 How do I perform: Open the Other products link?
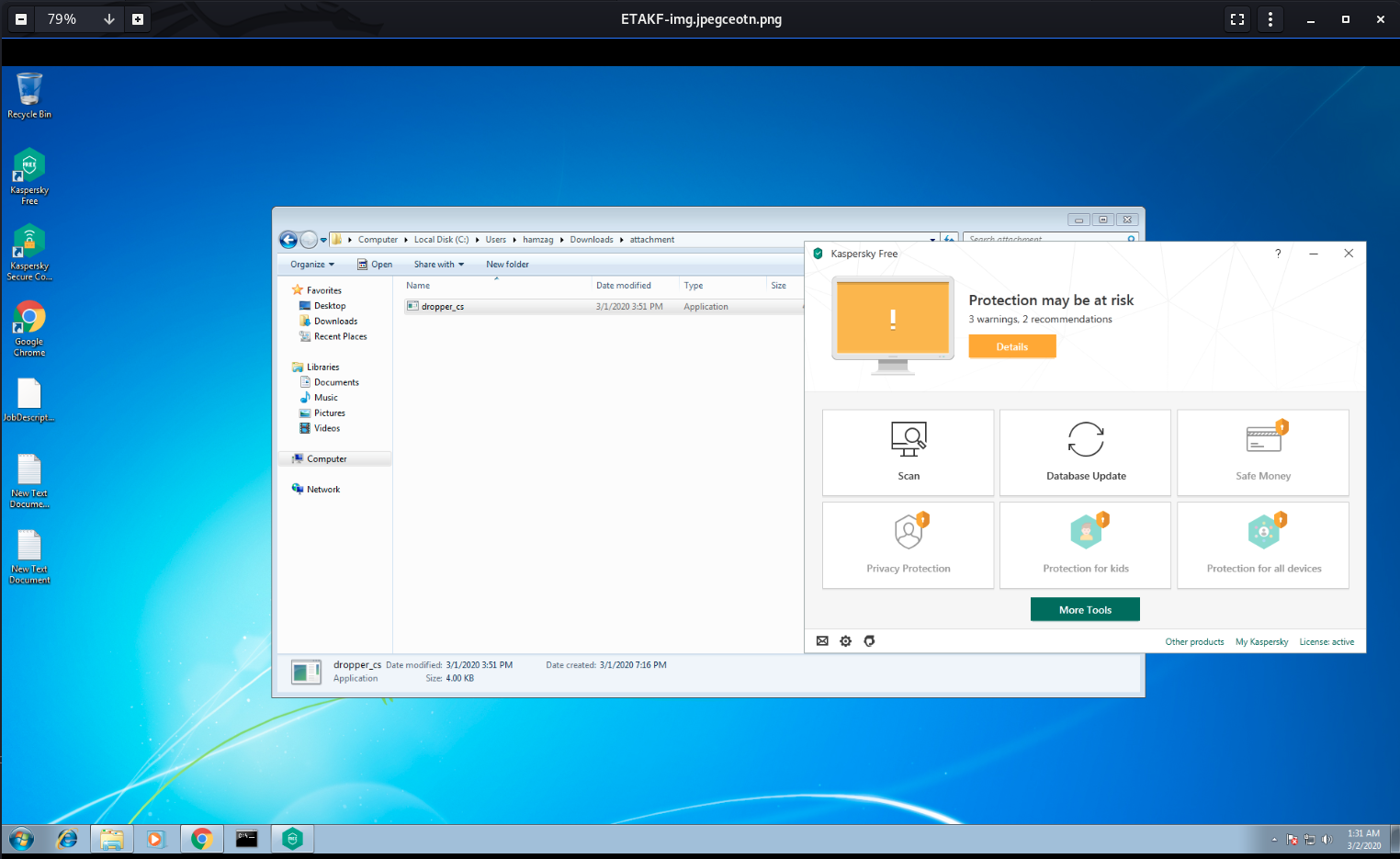tap(1194, 642)
